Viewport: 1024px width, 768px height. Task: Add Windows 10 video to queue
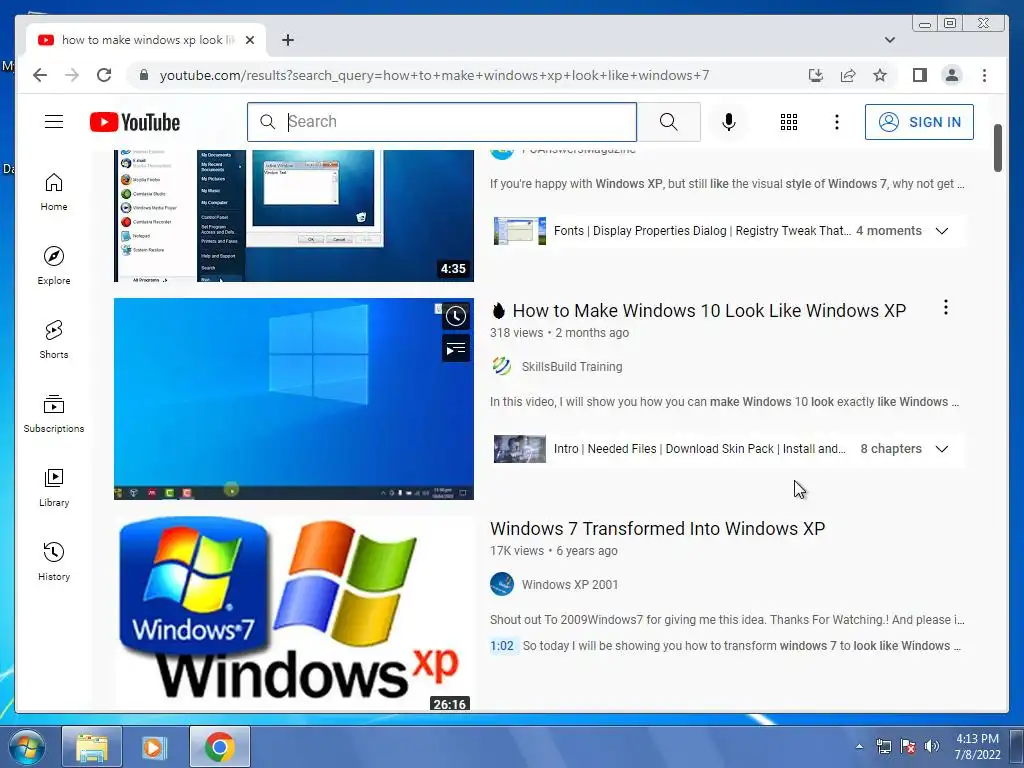[x=455, y=349]
